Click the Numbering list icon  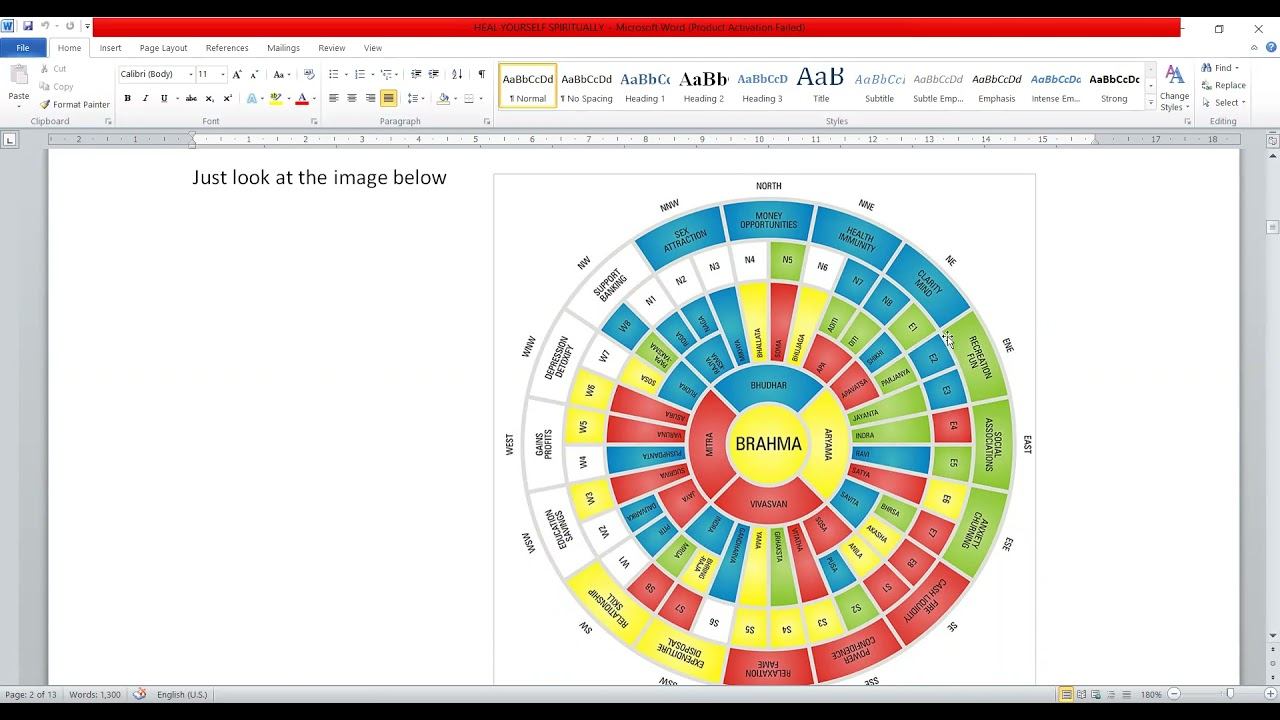point(360,74)
